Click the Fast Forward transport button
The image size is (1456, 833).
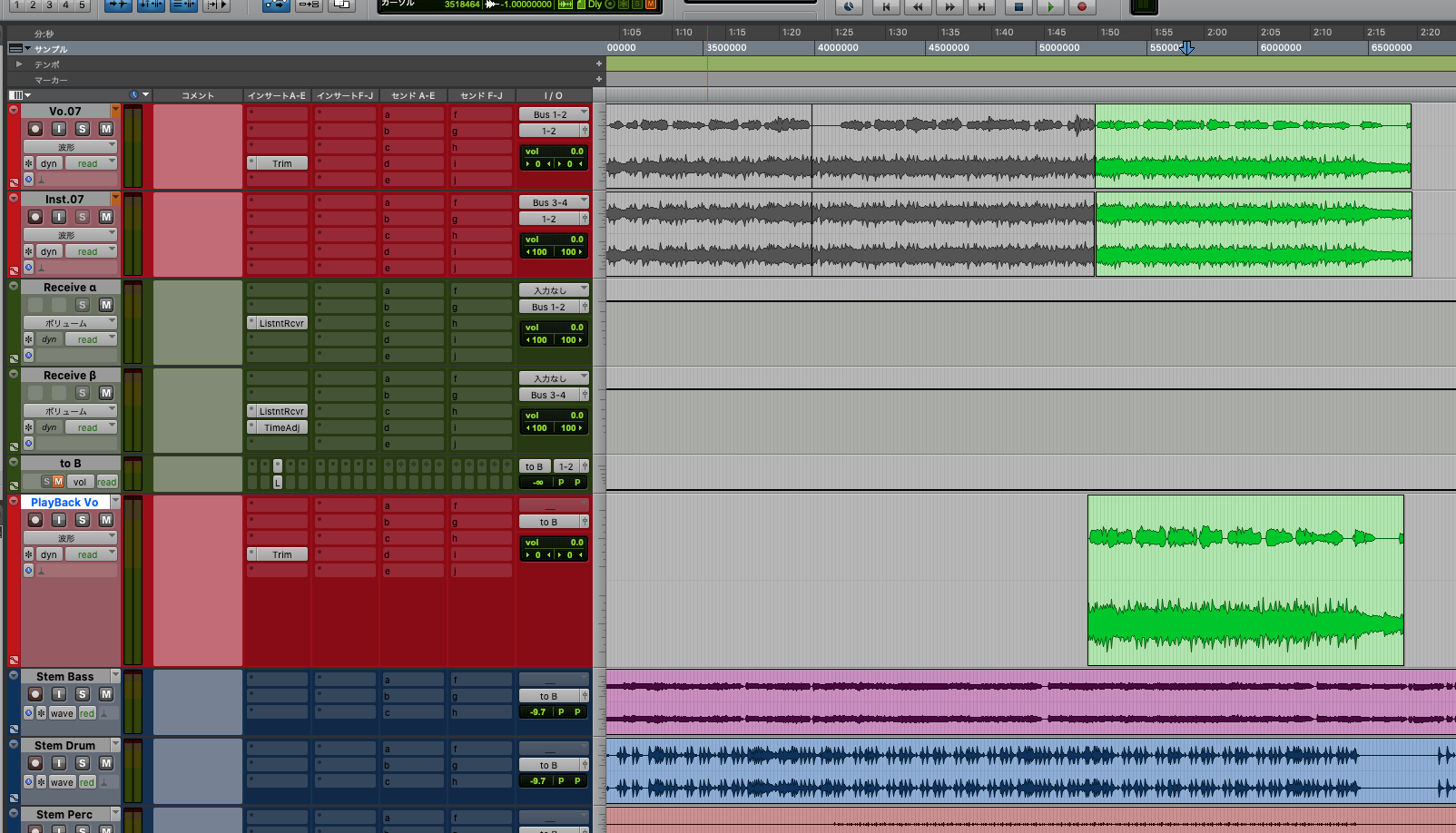pyautogui.click(x=949, y=6)
